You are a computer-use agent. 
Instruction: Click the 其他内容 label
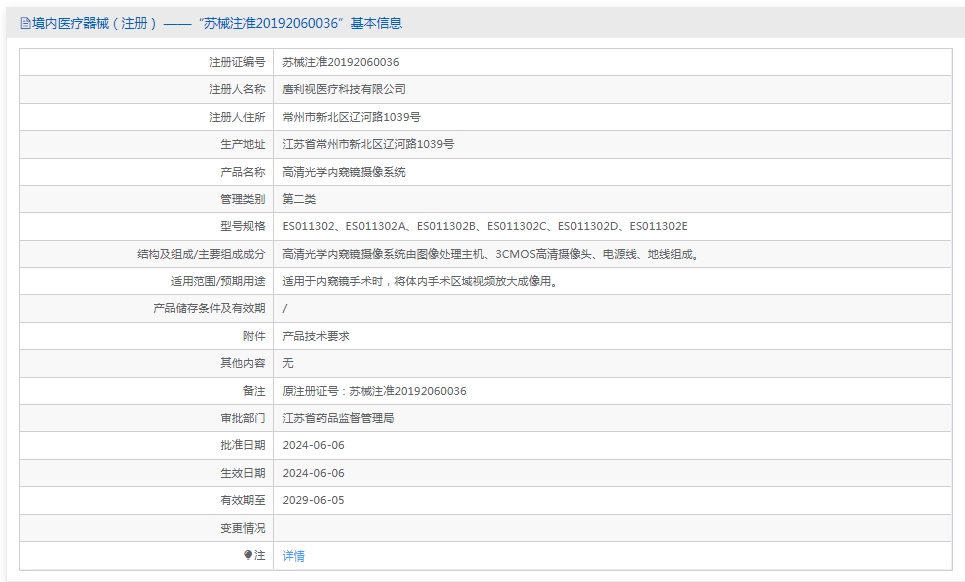click(x=242, y=363)
